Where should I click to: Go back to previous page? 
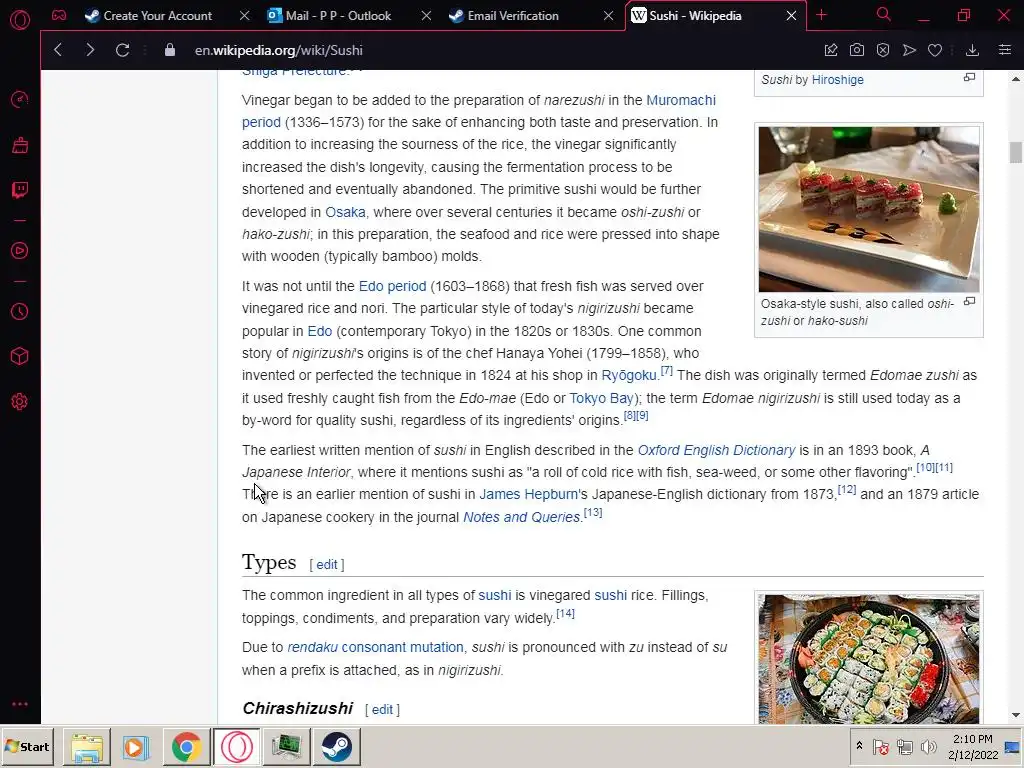click(58, 50)
